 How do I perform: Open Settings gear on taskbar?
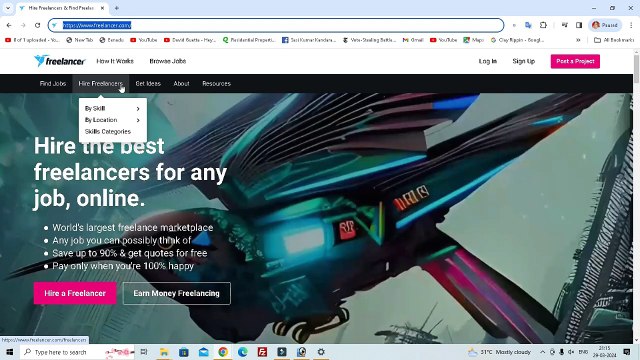coord(321,352)
